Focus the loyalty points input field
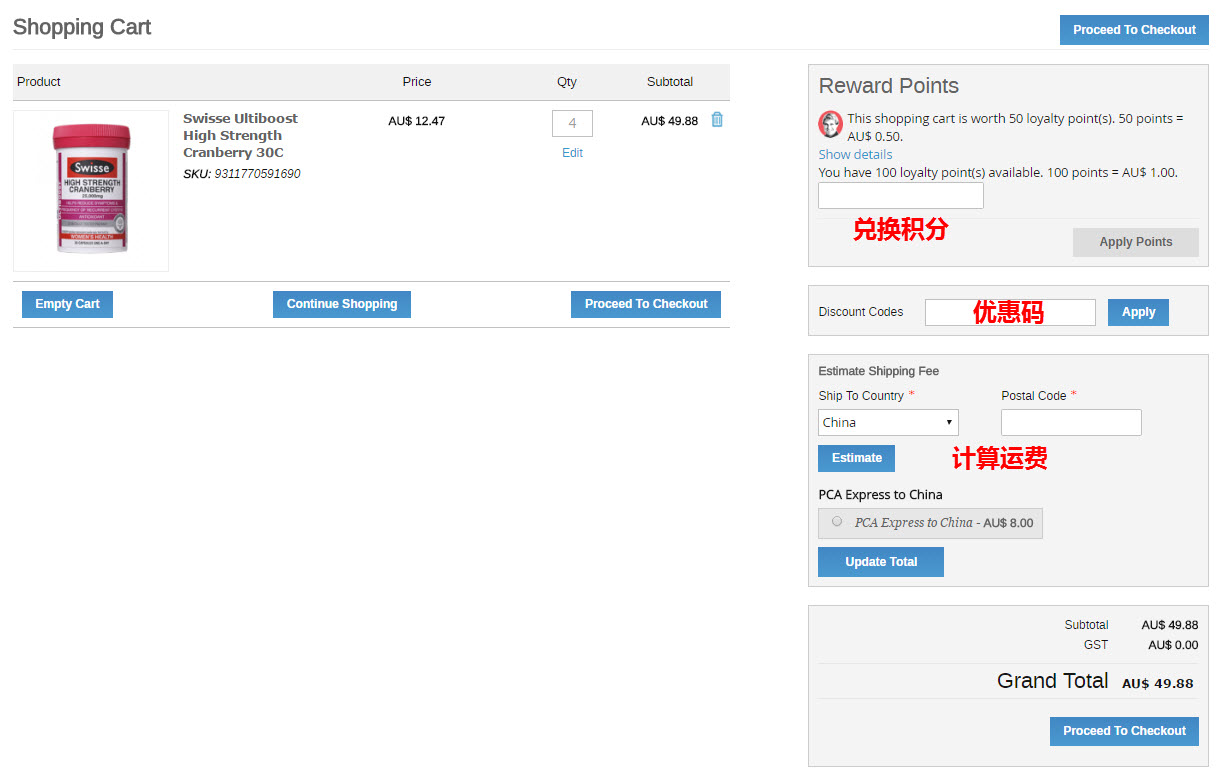This screenshot has height=783, width=1225. coord(901,196)
